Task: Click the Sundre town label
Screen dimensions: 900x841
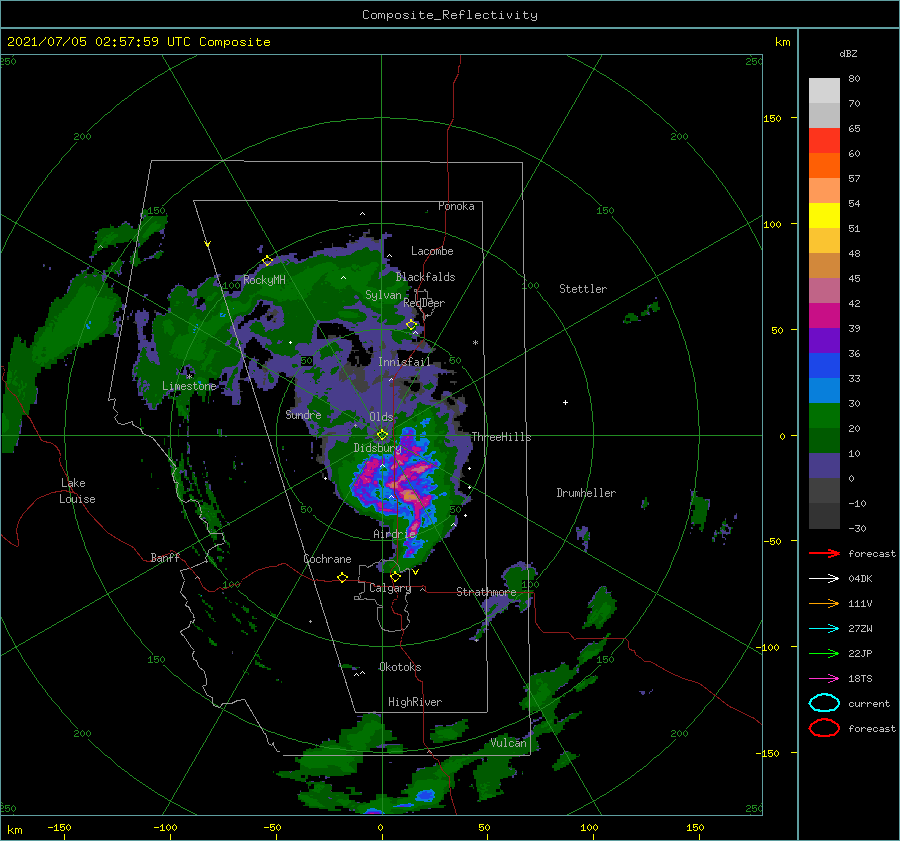Action: (x=303, y=414)
